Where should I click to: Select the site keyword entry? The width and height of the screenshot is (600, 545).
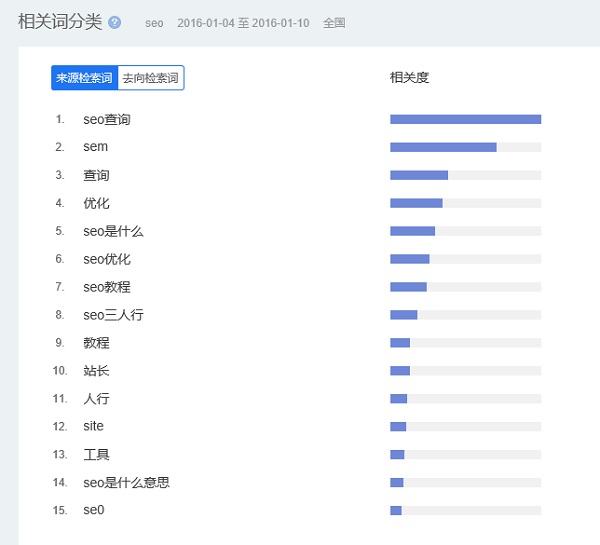pos(93,426)
